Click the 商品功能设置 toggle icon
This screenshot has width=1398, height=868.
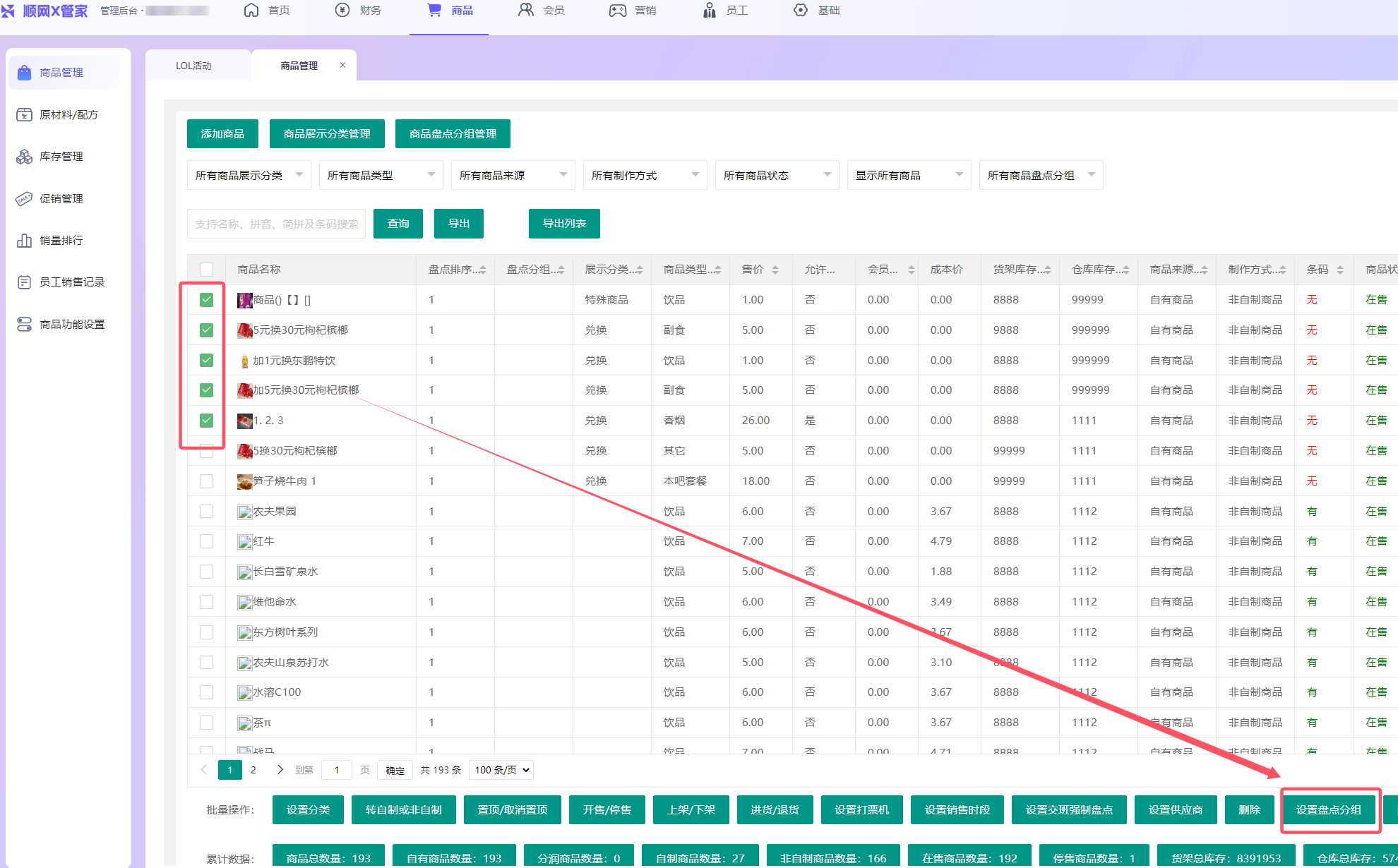point(25,324)
